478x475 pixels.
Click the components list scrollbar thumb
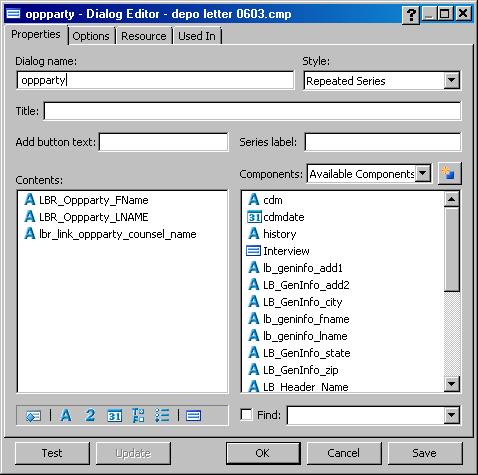451,249
